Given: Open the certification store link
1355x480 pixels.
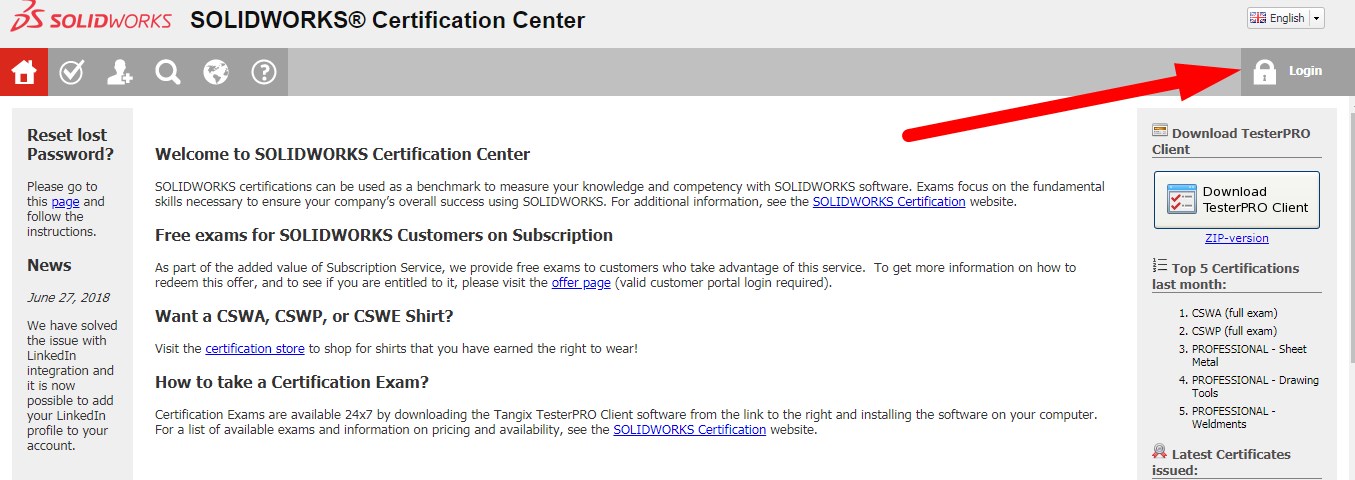Looking at the screenshot, I should point(256,348).
